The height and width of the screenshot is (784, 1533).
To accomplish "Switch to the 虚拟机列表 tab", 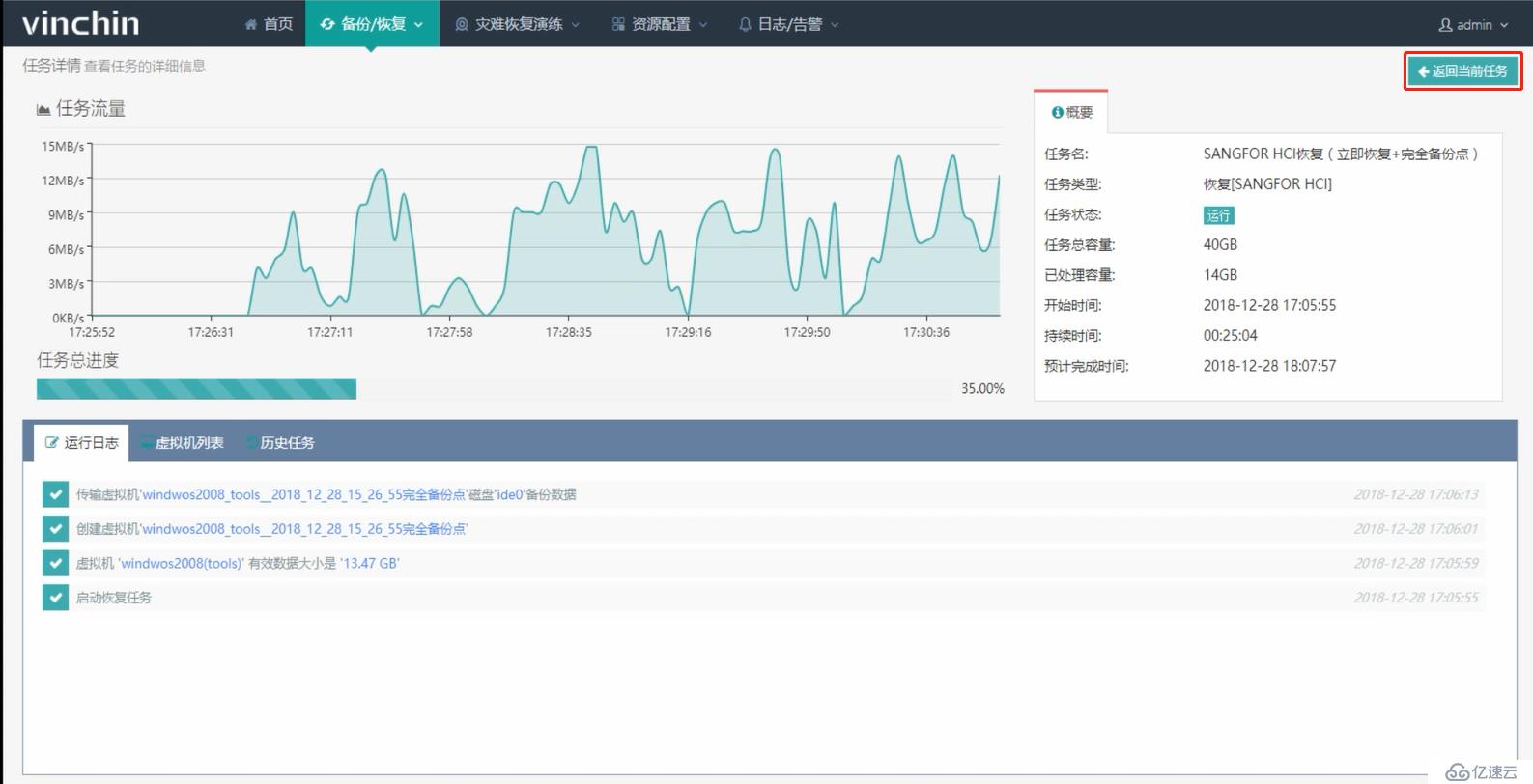I will 182,443.
